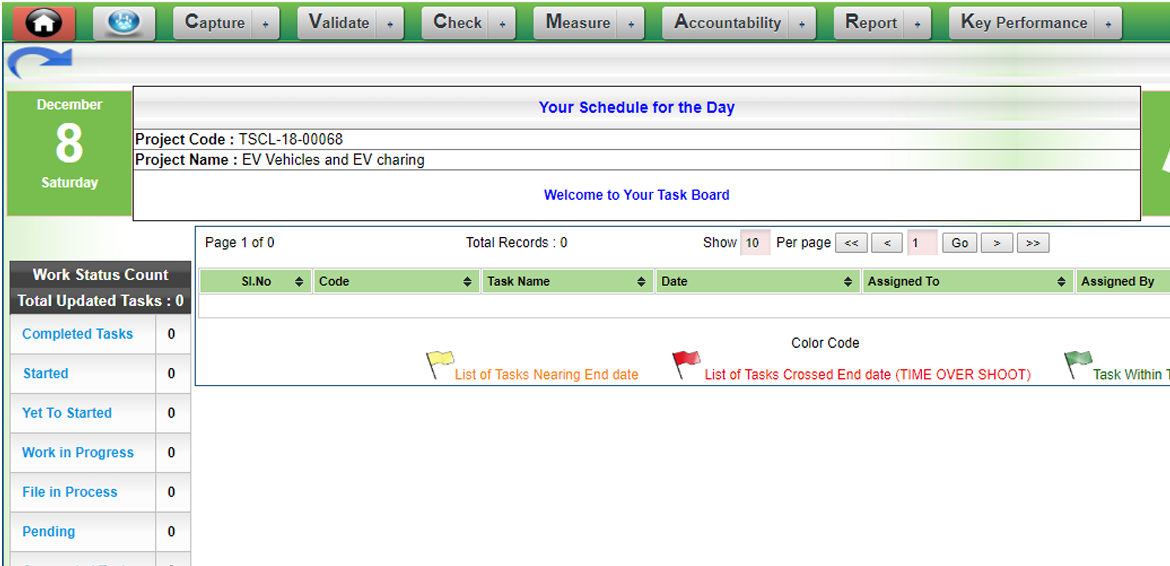The image size is (1170, 566).
Task: Click the red flag icon
Action: coord(686,364)
